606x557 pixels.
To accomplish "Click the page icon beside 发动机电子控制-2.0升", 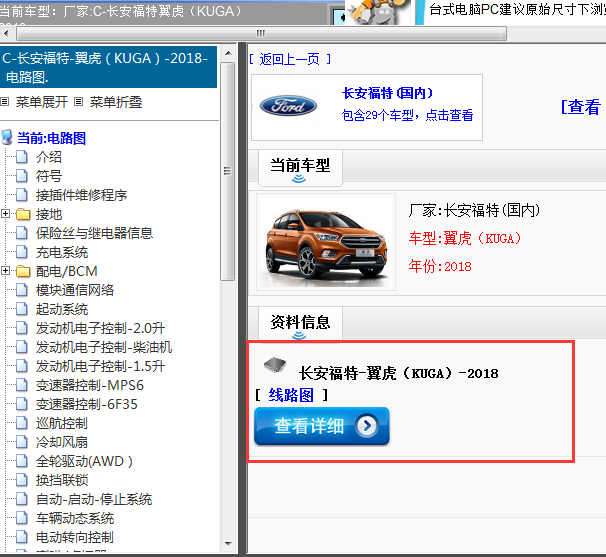I will tap(22, 328).
